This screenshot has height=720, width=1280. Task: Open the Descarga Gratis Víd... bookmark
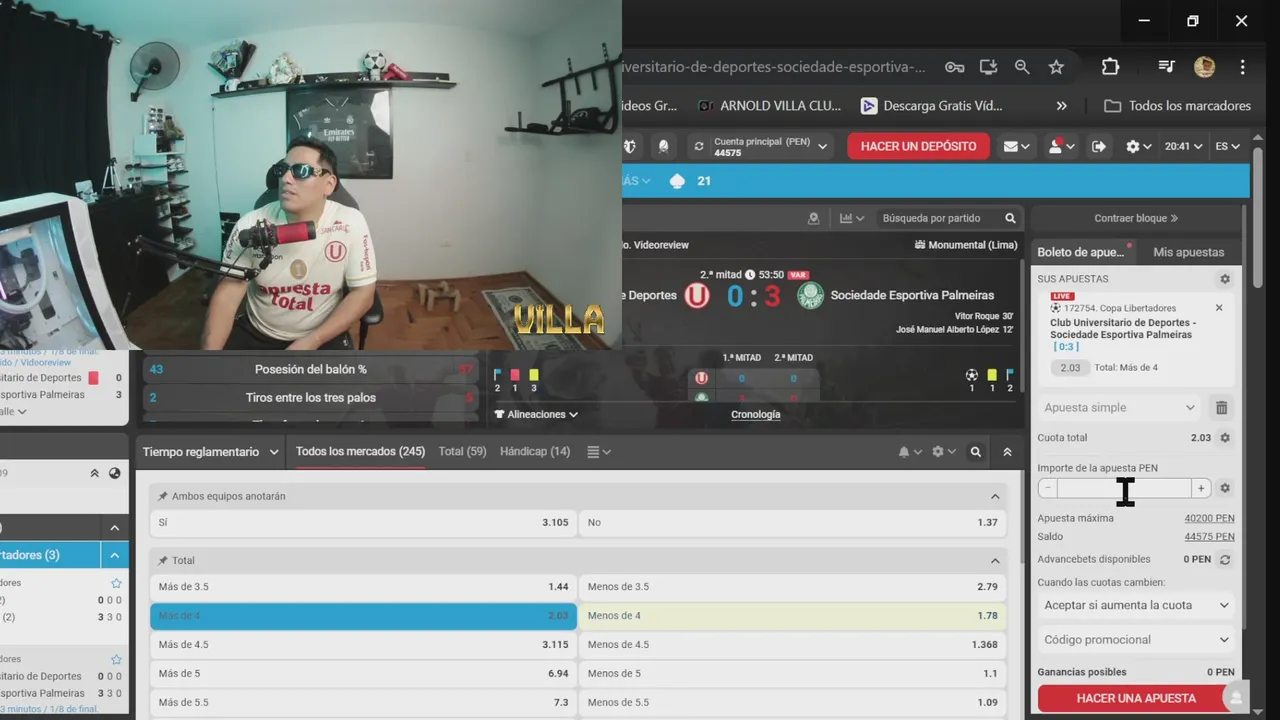point(931,106)
